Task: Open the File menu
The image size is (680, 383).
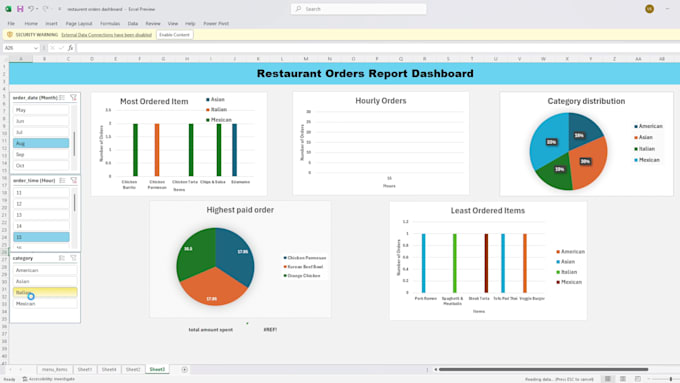Action: click(x=11, y=23)
